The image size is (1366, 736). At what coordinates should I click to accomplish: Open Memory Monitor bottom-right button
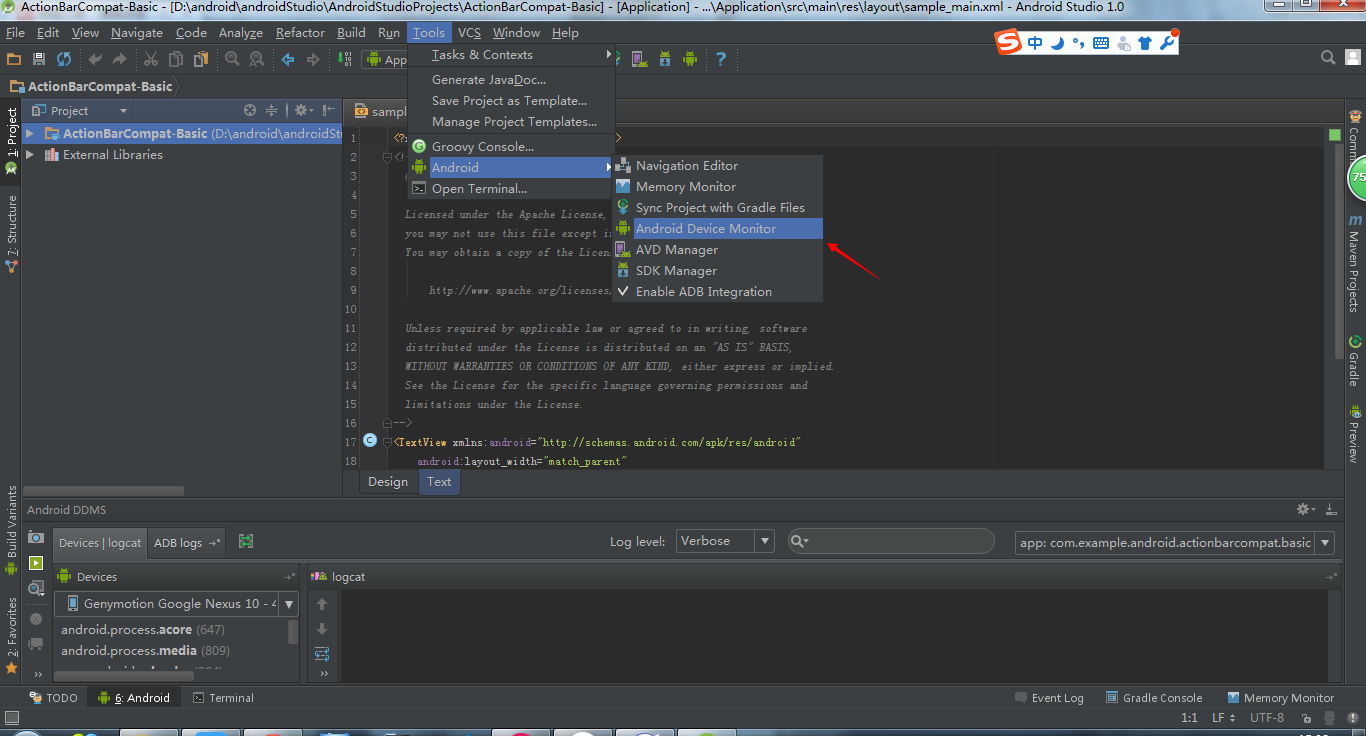pyautogui.click(x=1279, y=698)
